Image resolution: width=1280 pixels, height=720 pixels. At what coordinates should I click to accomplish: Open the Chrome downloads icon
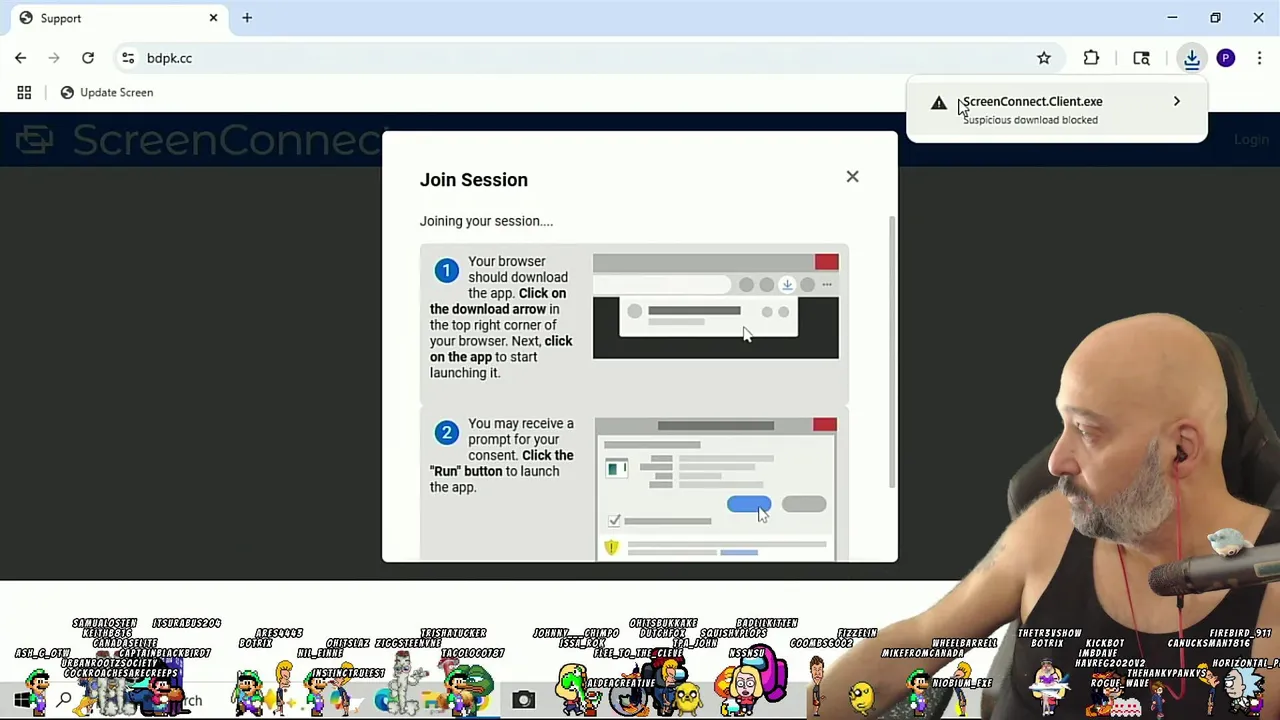coord(1191,58)
